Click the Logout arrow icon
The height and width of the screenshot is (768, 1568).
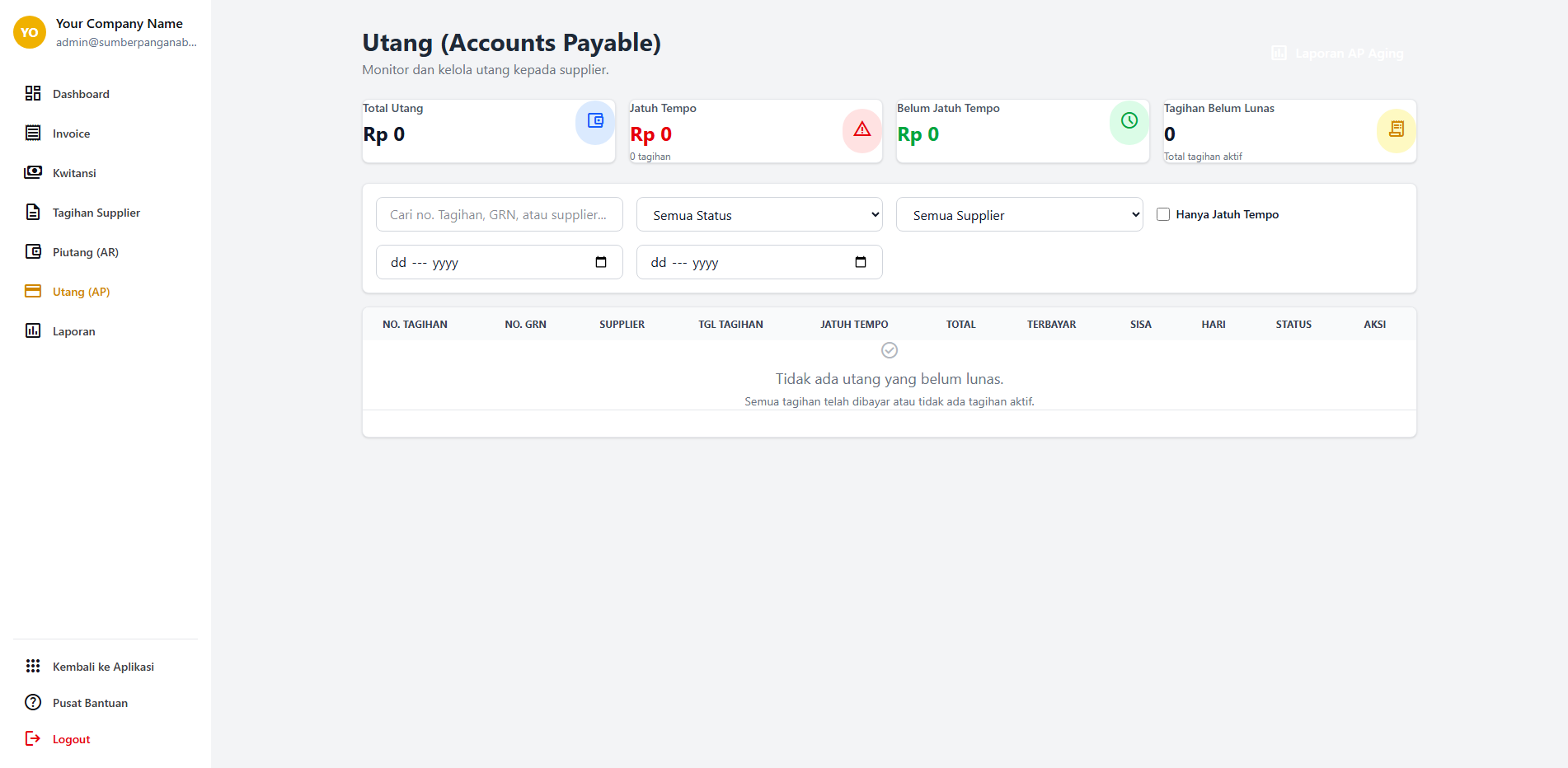[33, 738]
